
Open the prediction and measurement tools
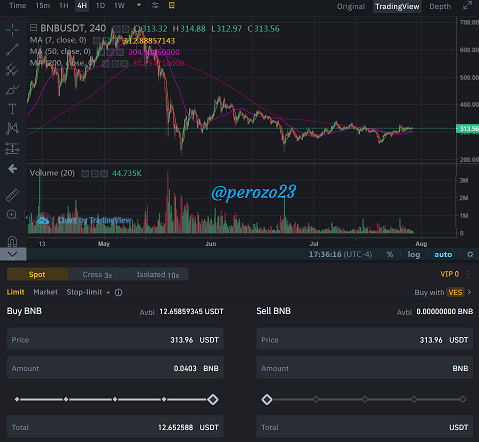[x=12, y=149]
